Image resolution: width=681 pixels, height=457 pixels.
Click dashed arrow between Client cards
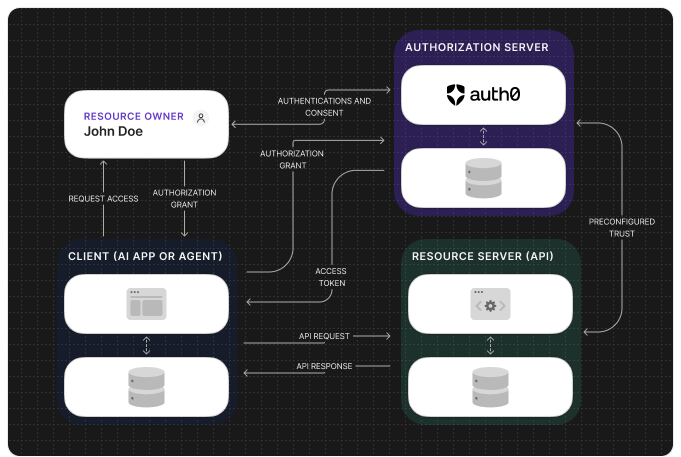tap(146, 345)
